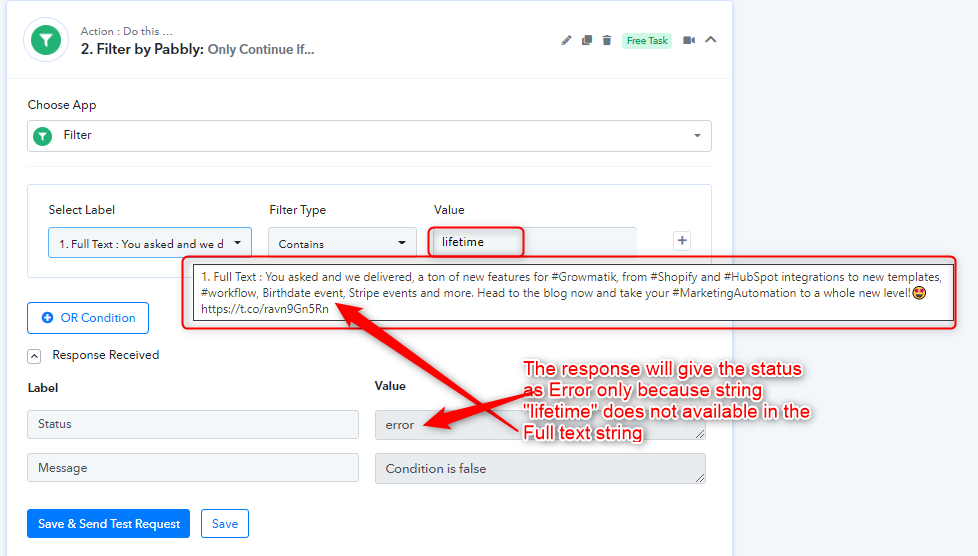Open the Choose App Filter dropdown
978x556 pixels.
point(369,135)
